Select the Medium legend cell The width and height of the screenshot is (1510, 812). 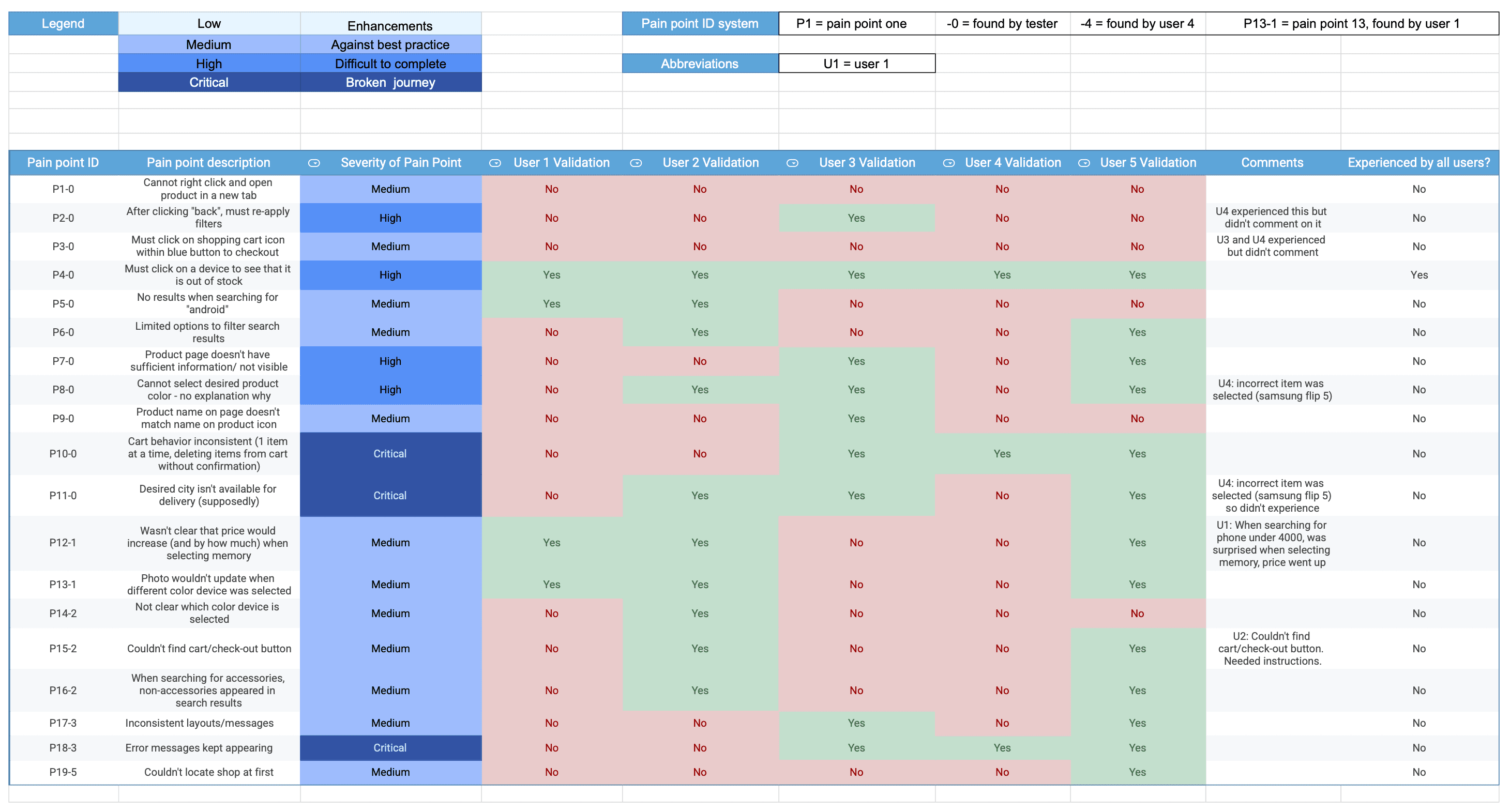coord(209,44)
